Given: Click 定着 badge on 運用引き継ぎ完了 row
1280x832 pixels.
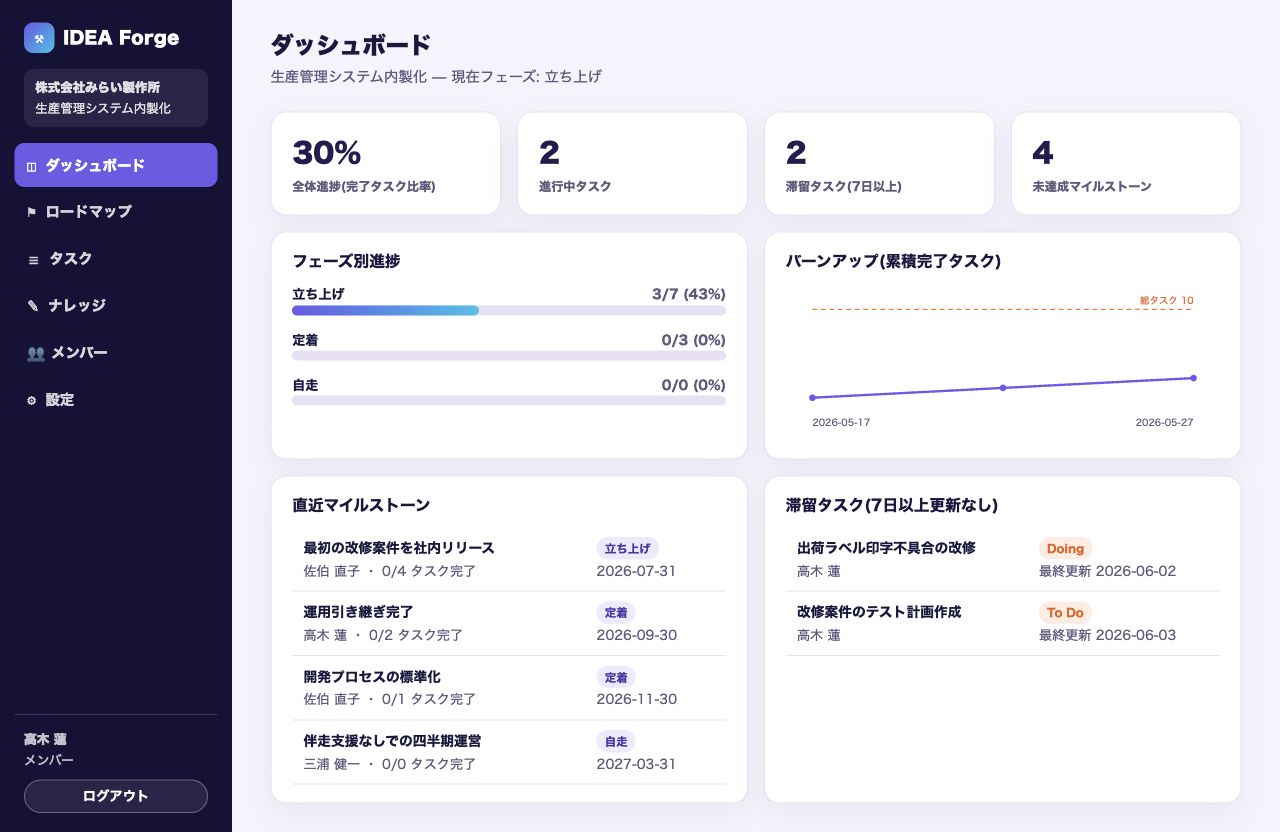Looking at the screenshot, I should (615, 612).
